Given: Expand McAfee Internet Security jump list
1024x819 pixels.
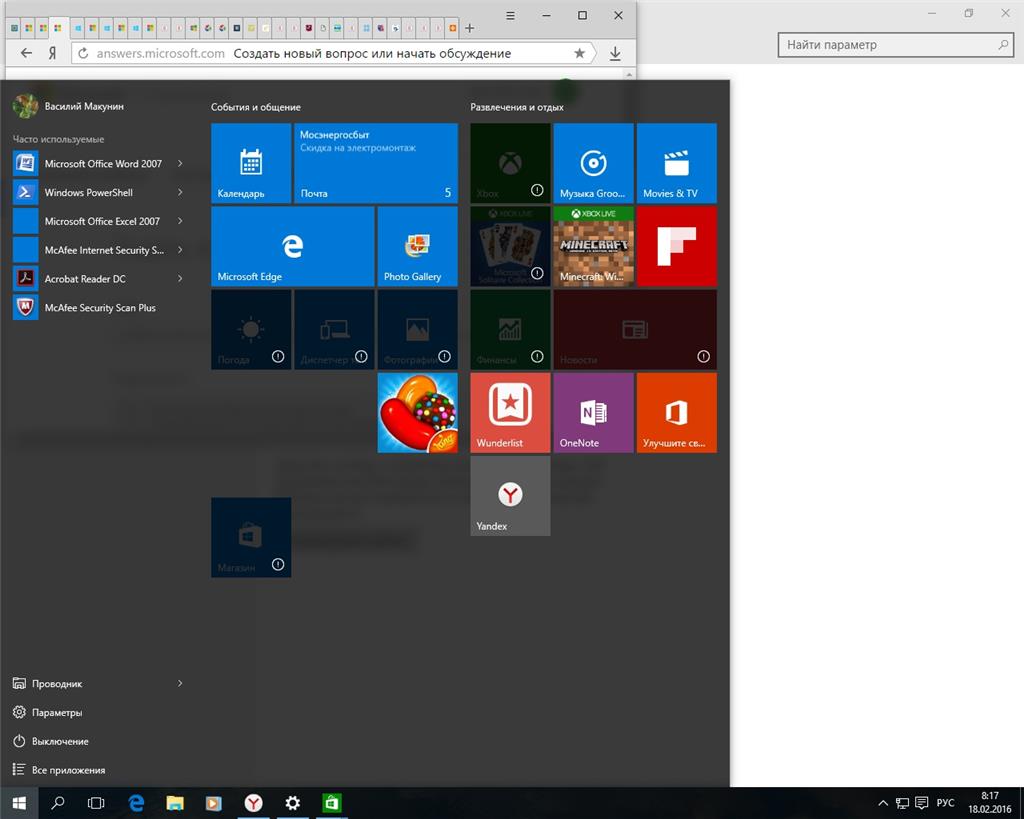Looking at the screenshot, I should coord(180,249).
